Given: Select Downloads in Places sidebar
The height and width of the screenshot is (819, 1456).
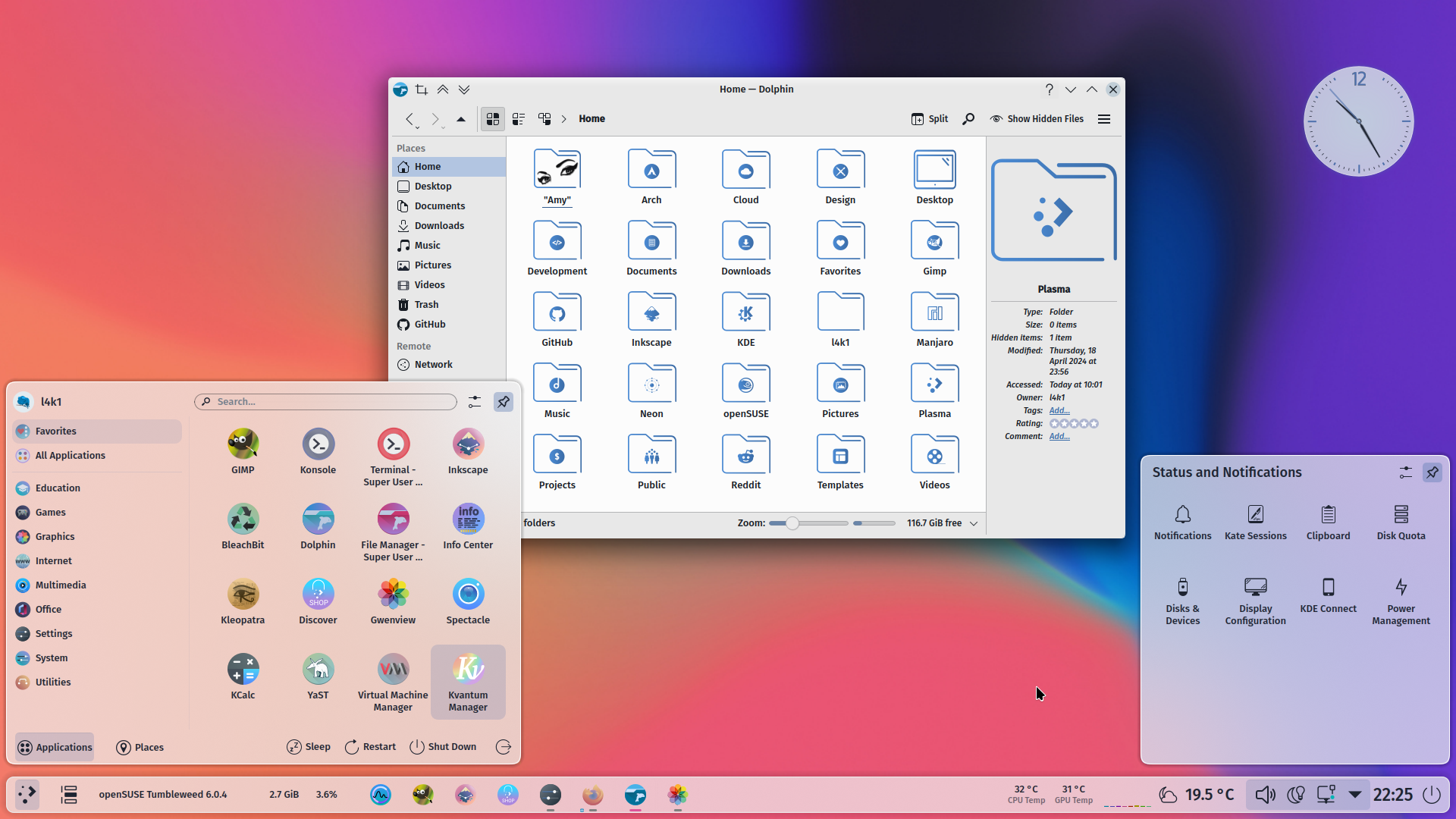Looking at the screenshot, I should pos(449,226).
